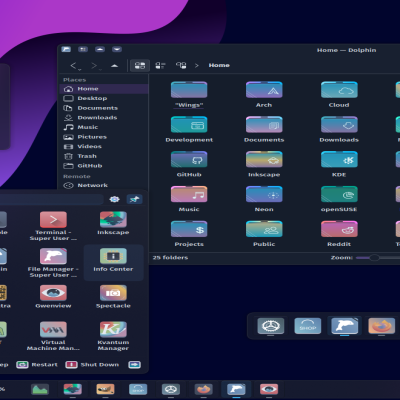
Task: Toggle the keep-above titlebar button in Dolphin
Action: (x=100, y=49)
